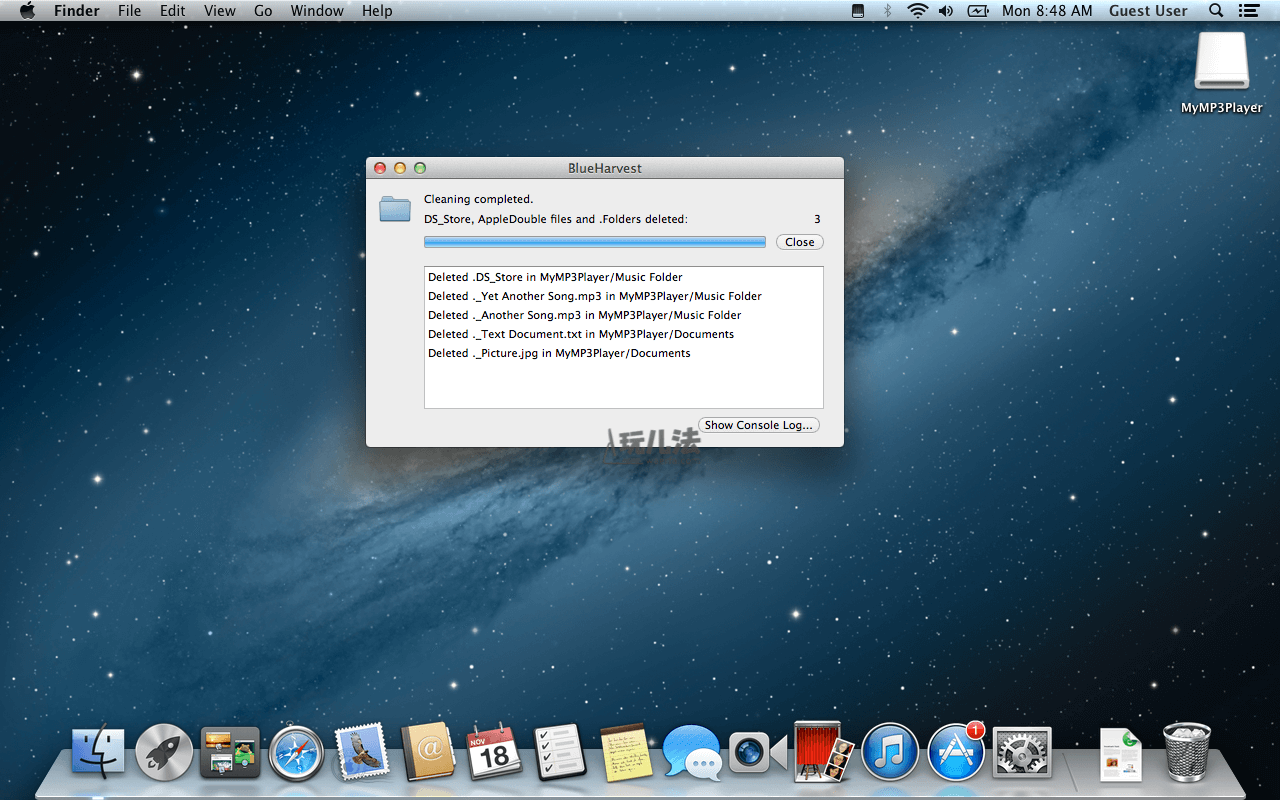
Task: Open the volume control icon
Action: pos(946,11)
